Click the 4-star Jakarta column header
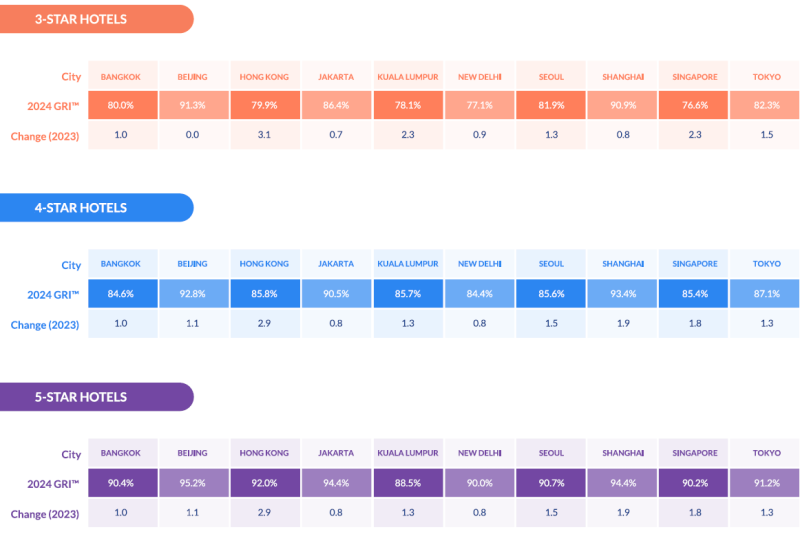 click(336, 264)
